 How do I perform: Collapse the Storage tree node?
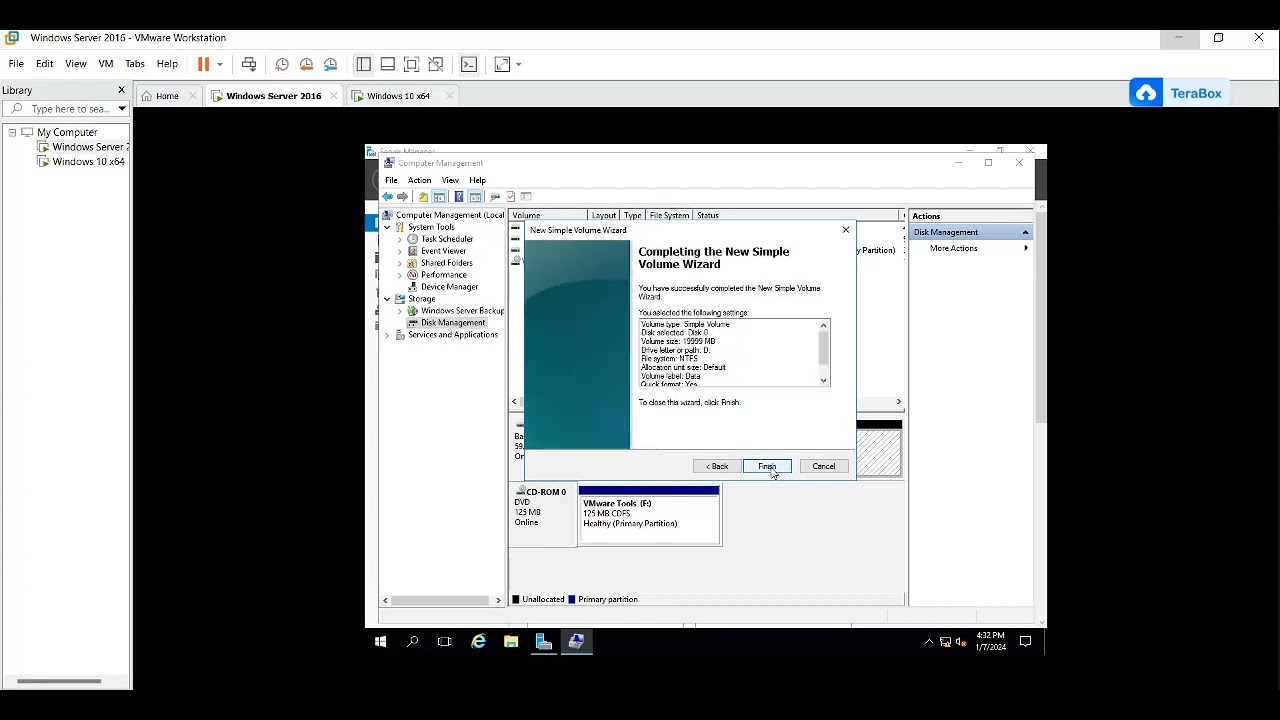tap(387, 299)
